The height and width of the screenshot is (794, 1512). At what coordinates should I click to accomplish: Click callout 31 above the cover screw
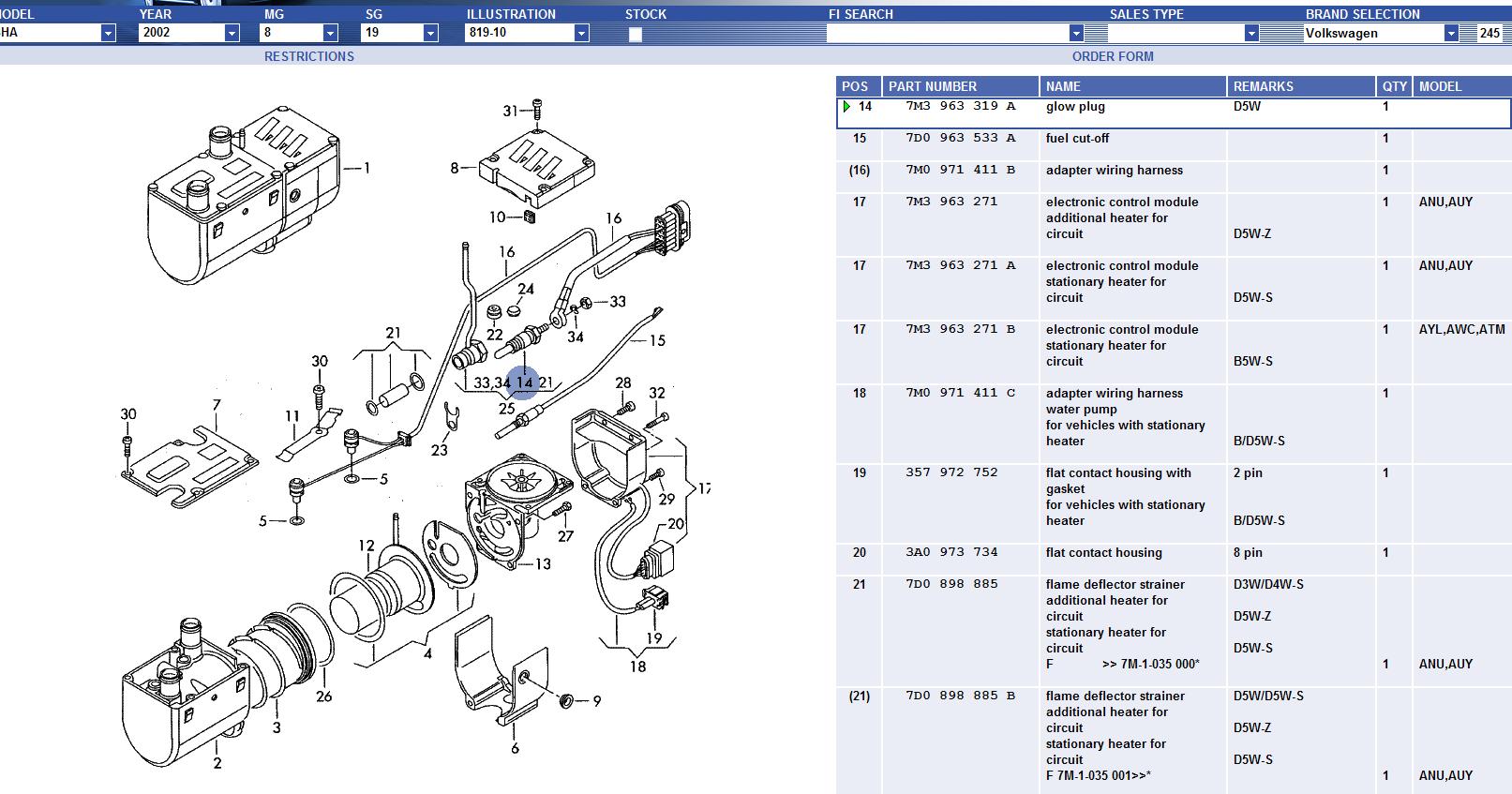point(510,111)
